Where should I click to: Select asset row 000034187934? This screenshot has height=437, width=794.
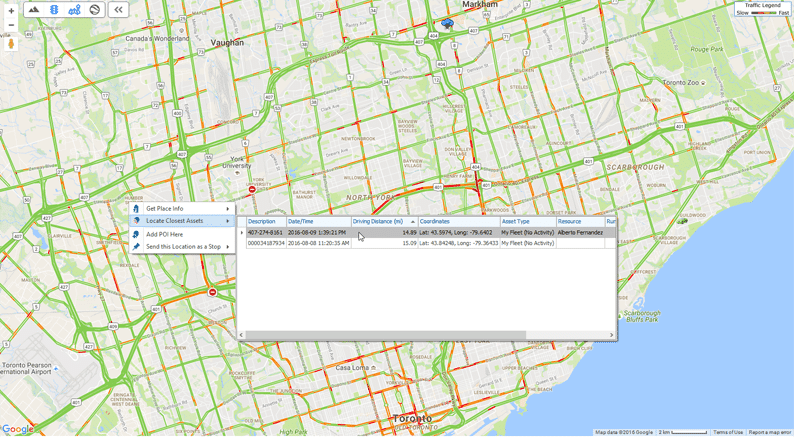pos(266,243)
